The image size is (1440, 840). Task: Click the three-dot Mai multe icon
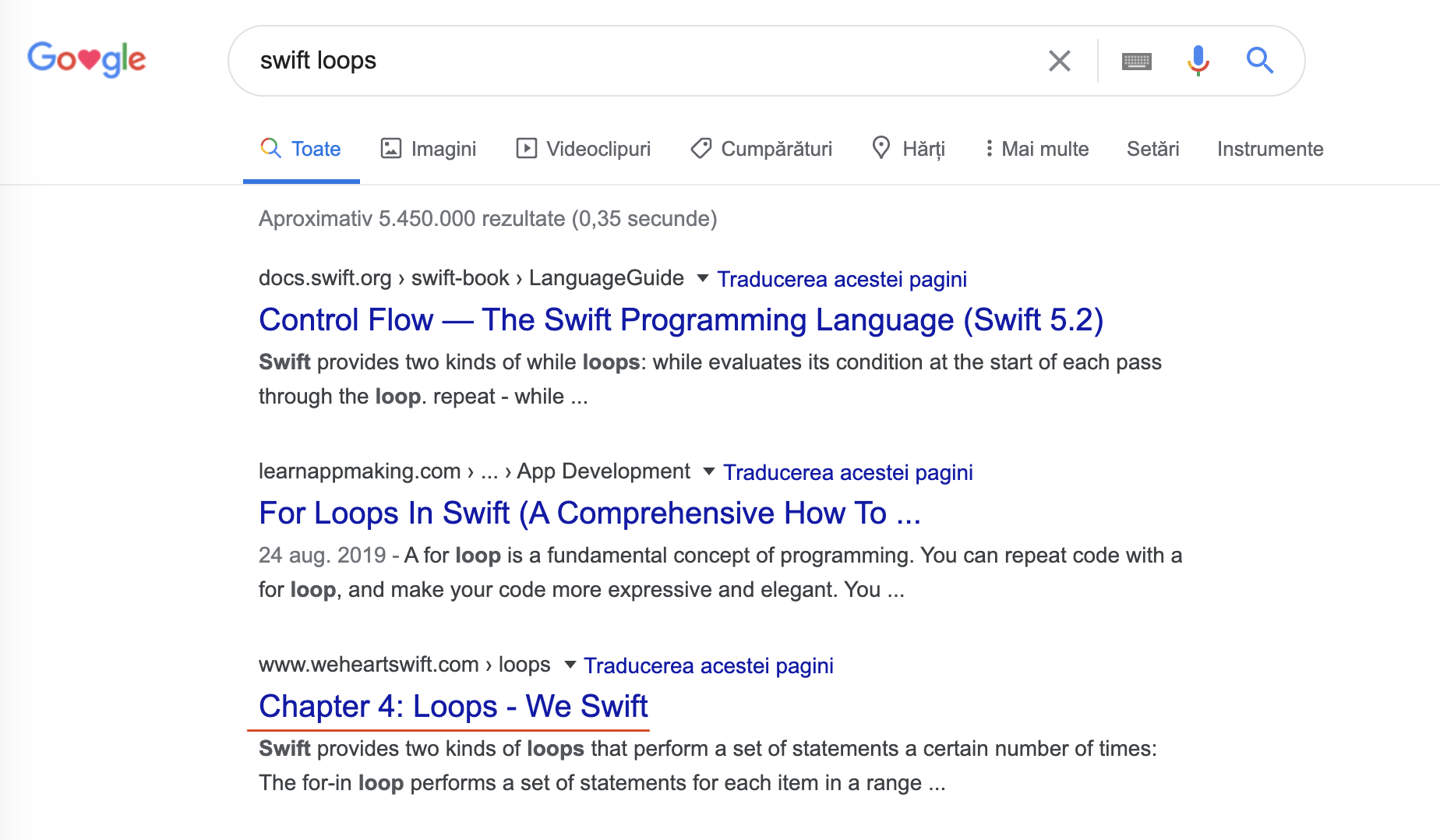(x=989, y=148)
